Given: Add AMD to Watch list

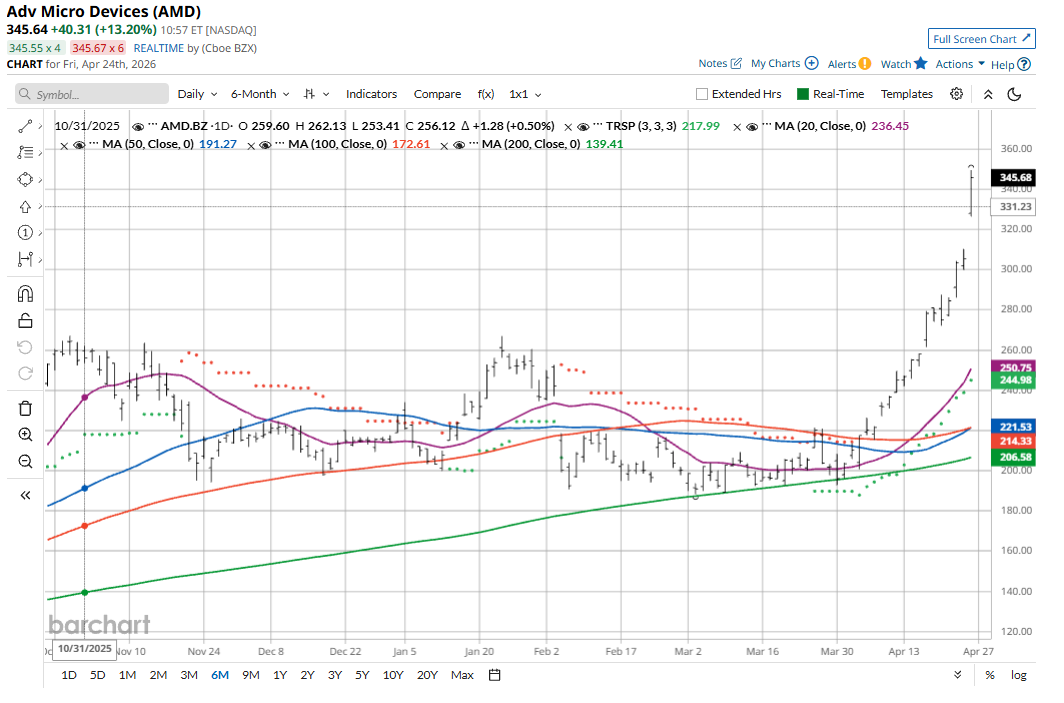Looking at the screenshot, I should 904,64.
